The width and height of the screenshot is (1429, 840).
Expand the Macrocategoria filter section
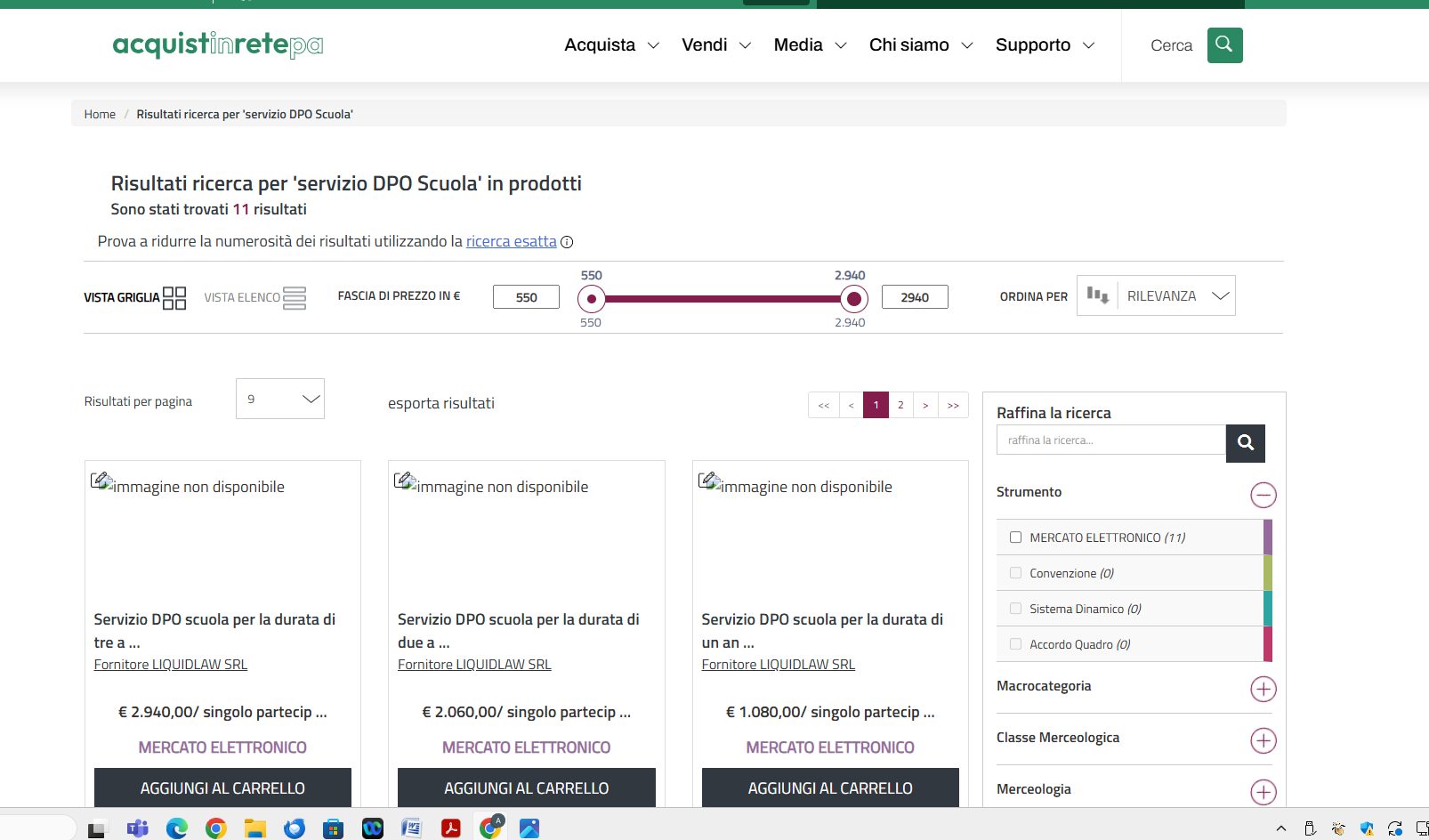click(x=1263, y=689)
